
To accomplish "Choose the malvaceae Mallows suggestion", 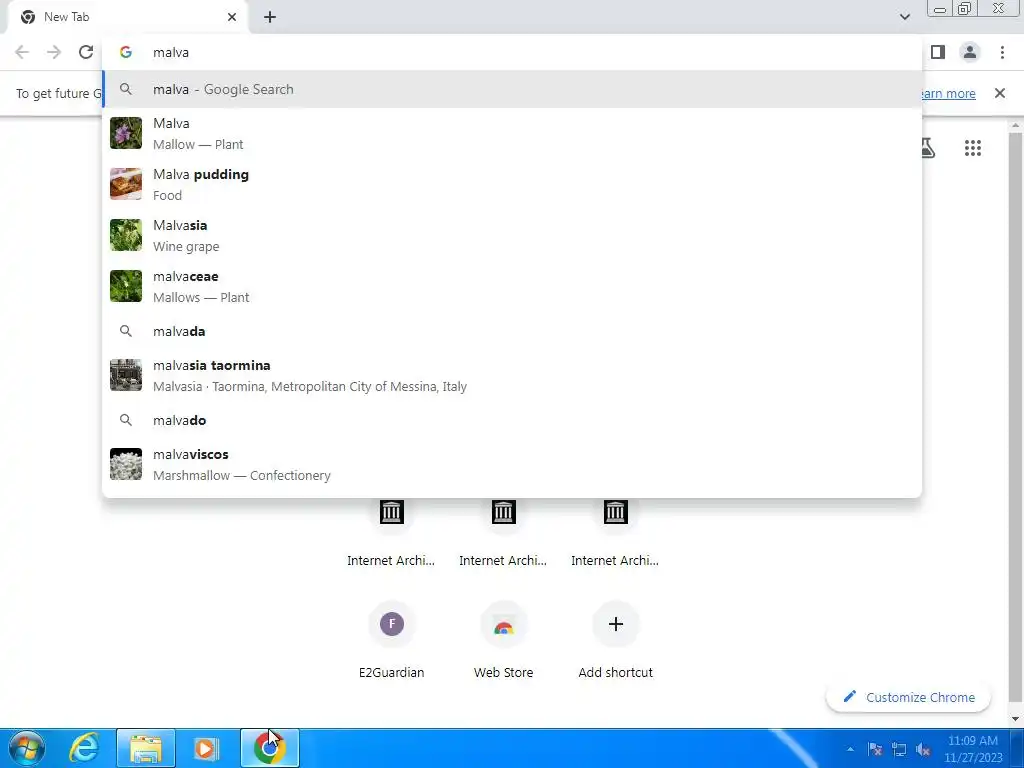I will click(512, 286).
